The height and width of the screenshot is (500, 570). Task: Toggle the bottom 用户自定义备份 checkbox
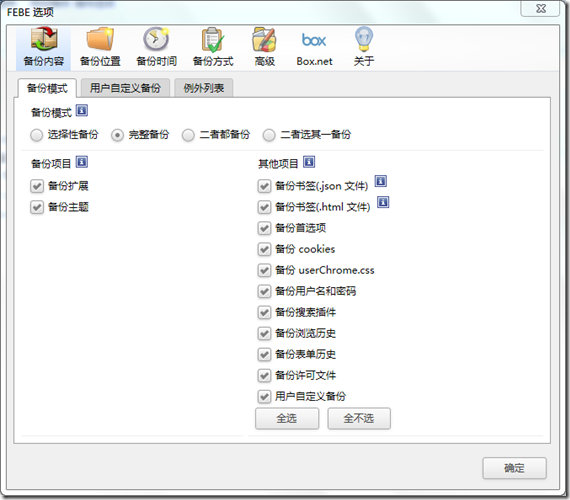(264, 396)
